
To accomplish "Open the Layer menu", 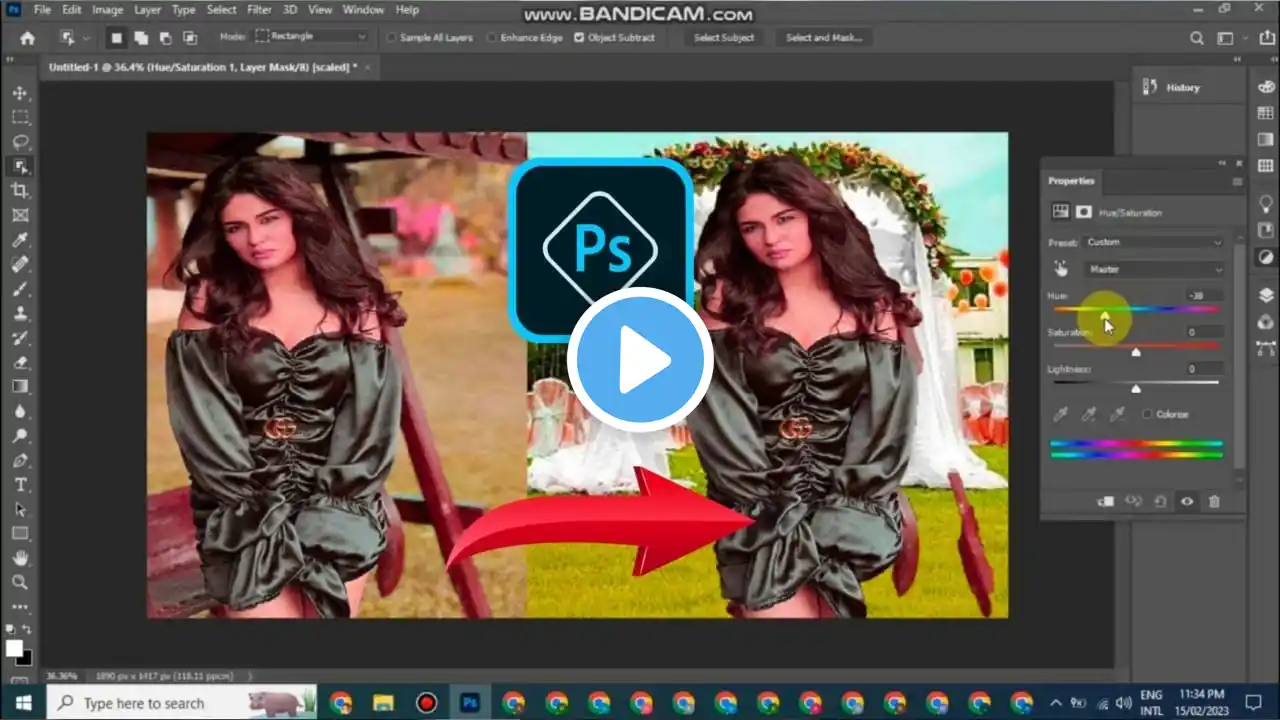I will [148, 10].
